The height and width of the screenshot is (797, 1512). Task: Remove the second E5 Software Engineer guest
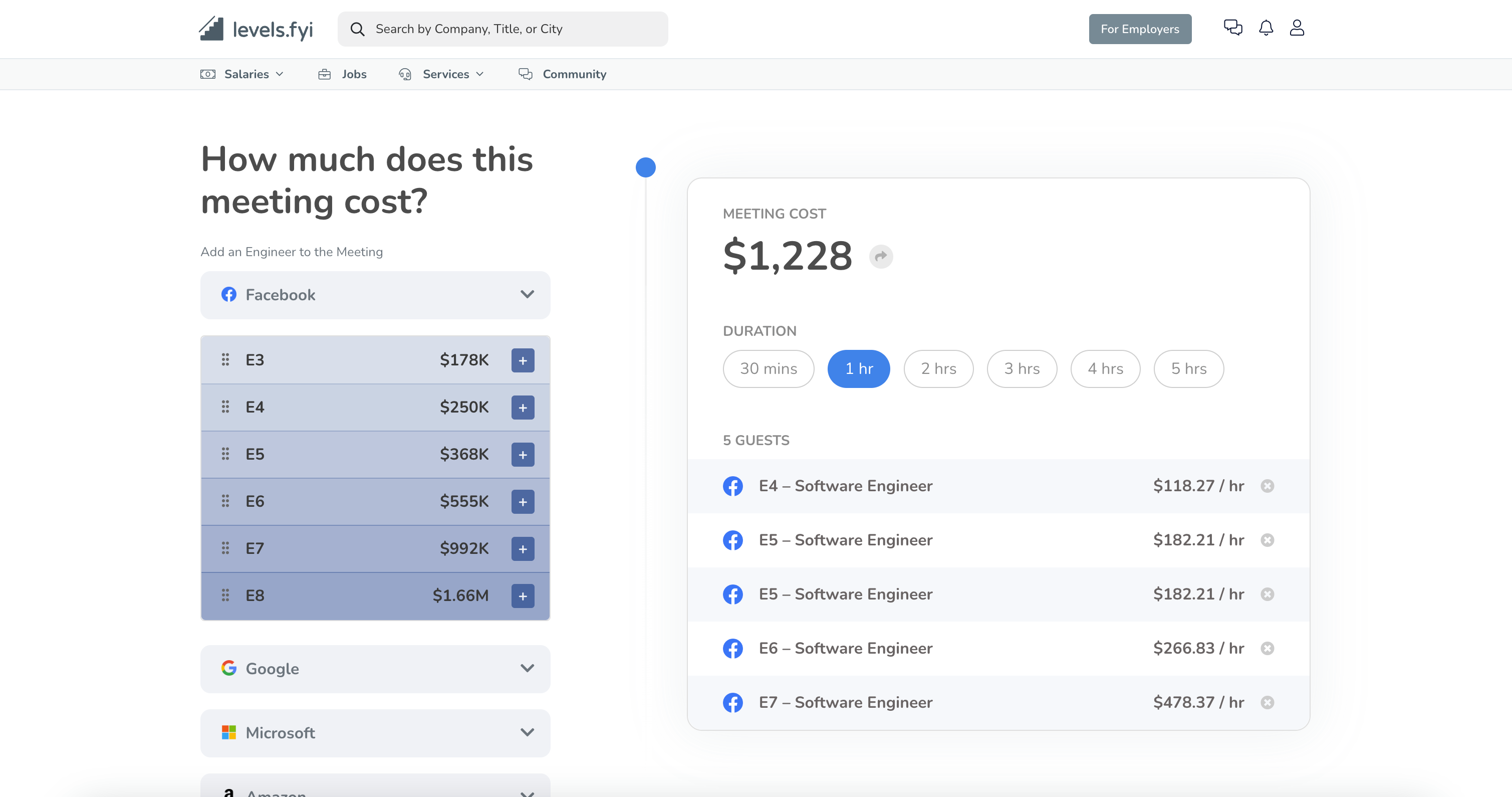pos(1267,594)
